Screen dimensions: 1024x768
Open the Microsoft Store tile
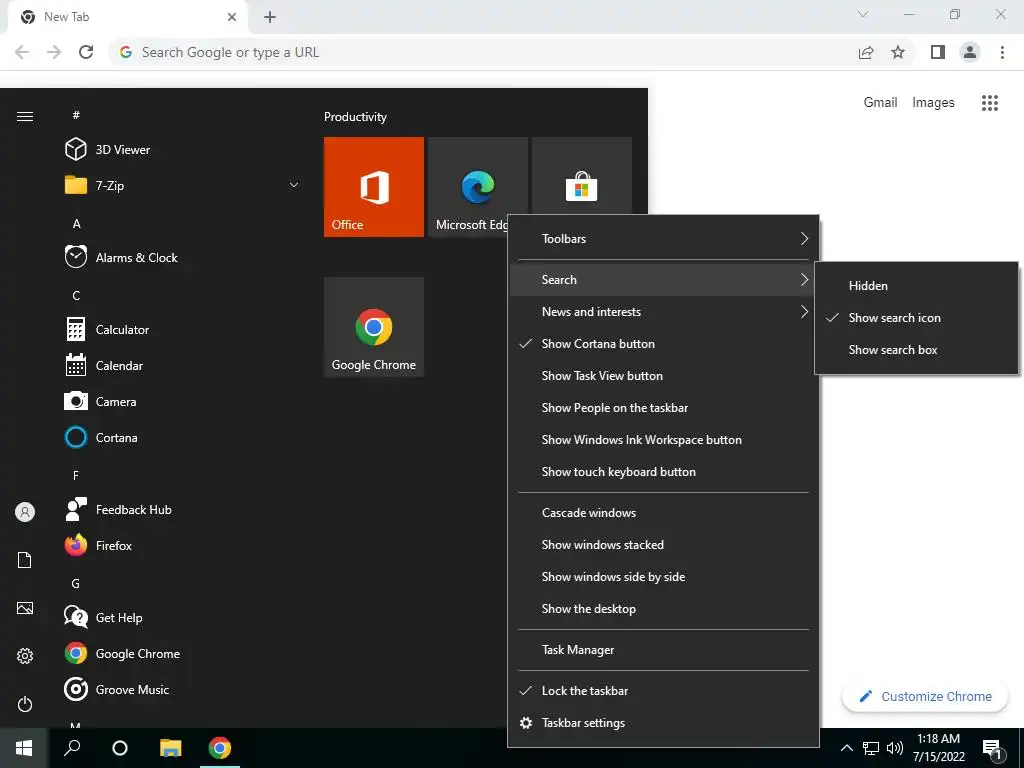click(x=581, y=176)
